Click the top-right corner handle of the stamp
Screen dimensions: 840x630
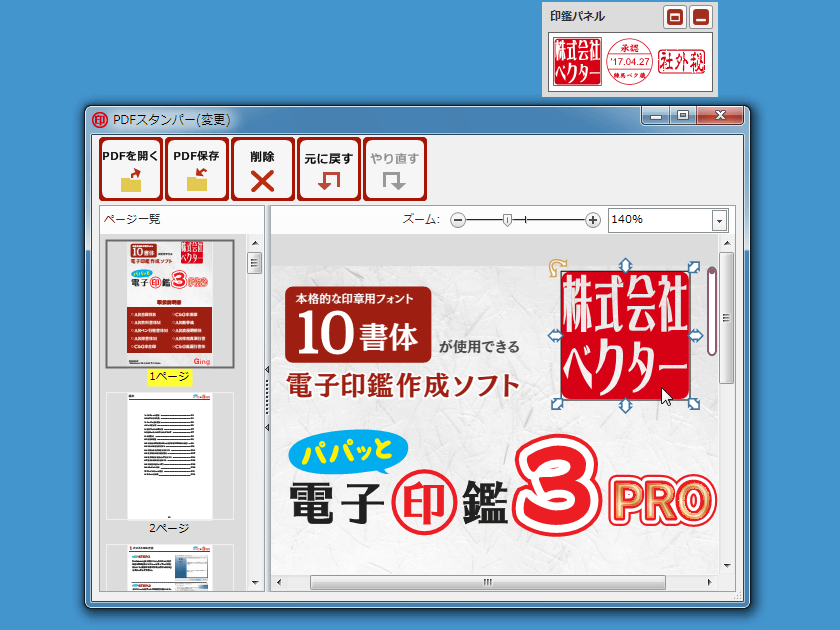click(694, 267)
